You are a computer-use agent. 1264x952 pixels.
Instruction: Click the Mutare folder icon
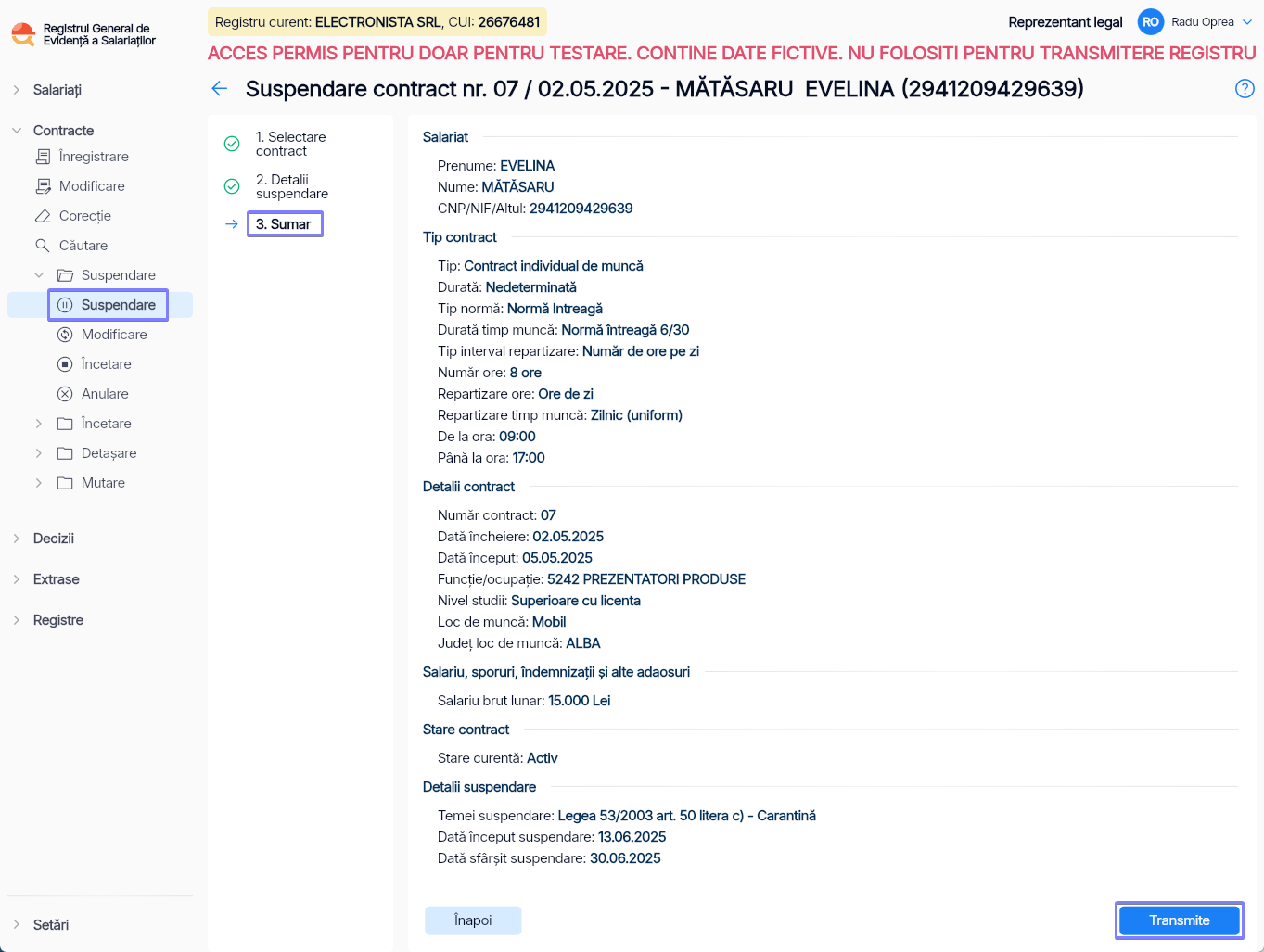point(65,483)
